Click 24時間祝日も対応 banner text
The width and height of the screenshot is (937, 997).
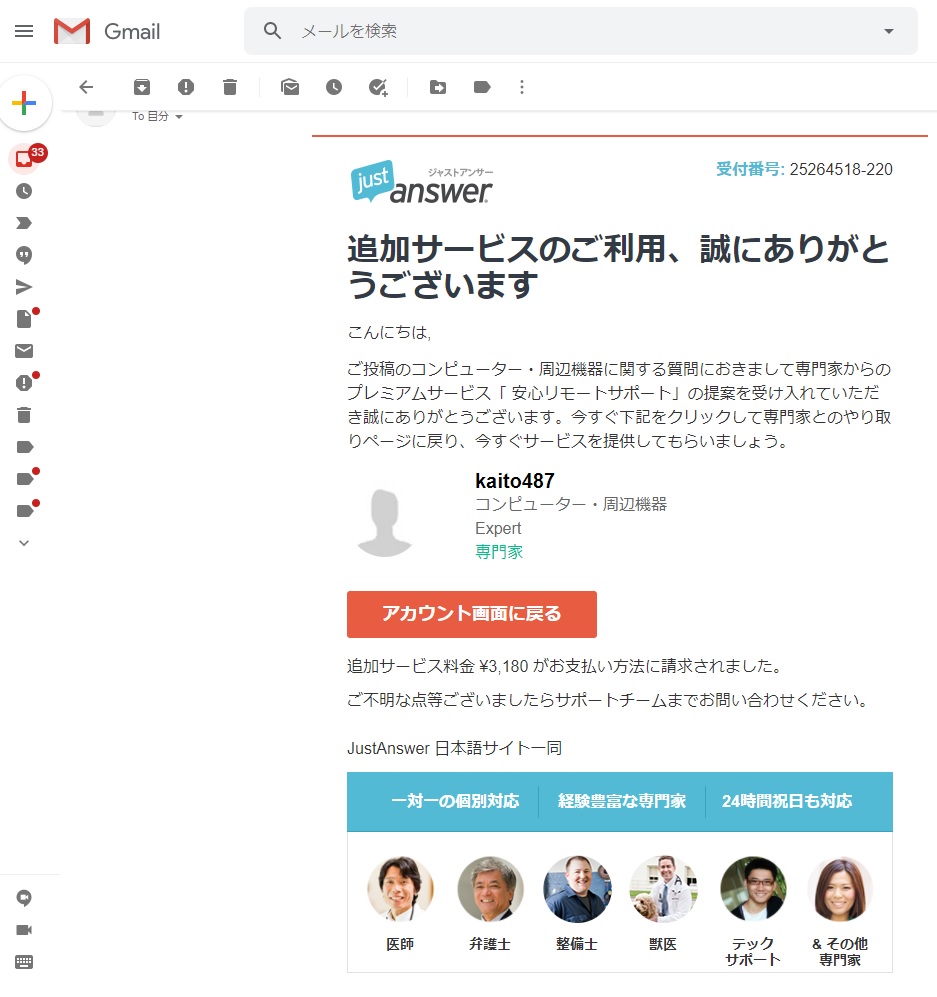pyautogui.click(x=787, y=801)
